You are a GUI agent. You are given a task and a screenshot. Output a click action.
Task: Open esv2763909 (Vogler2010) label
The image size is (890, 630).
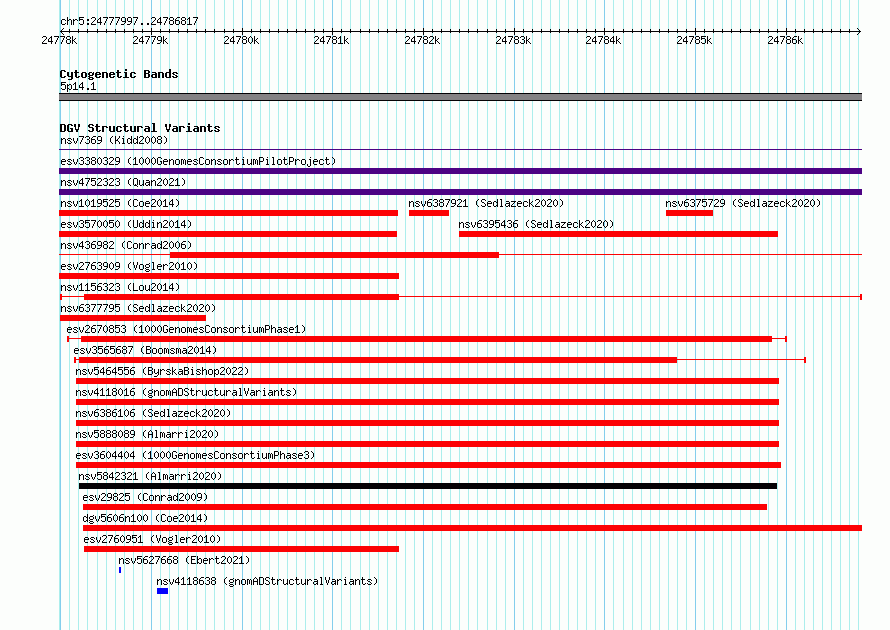point(129,266)
